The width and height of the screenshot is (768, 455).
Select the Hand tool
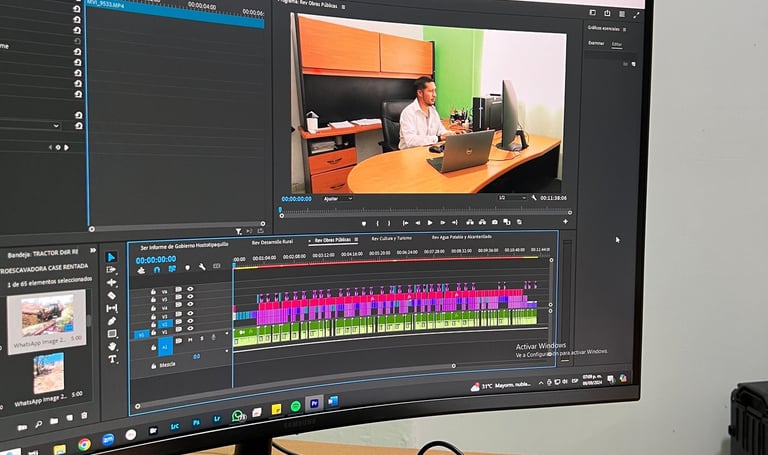(x=112, y=346)
